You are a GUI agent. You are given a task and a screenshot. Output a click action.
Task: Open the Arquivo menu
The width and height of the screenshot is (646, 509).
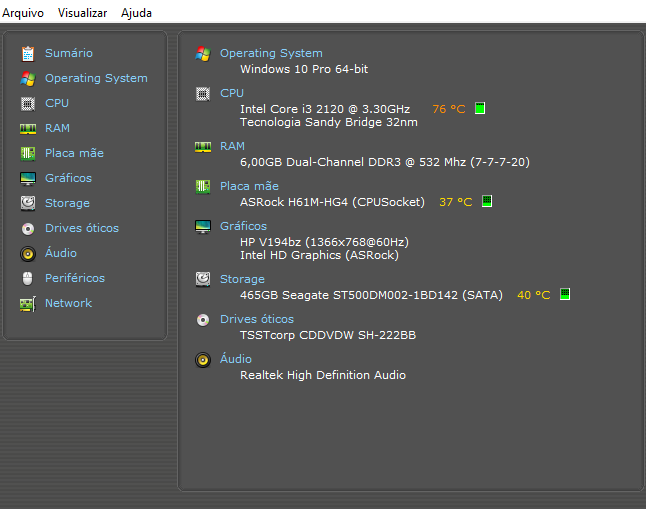23,13
